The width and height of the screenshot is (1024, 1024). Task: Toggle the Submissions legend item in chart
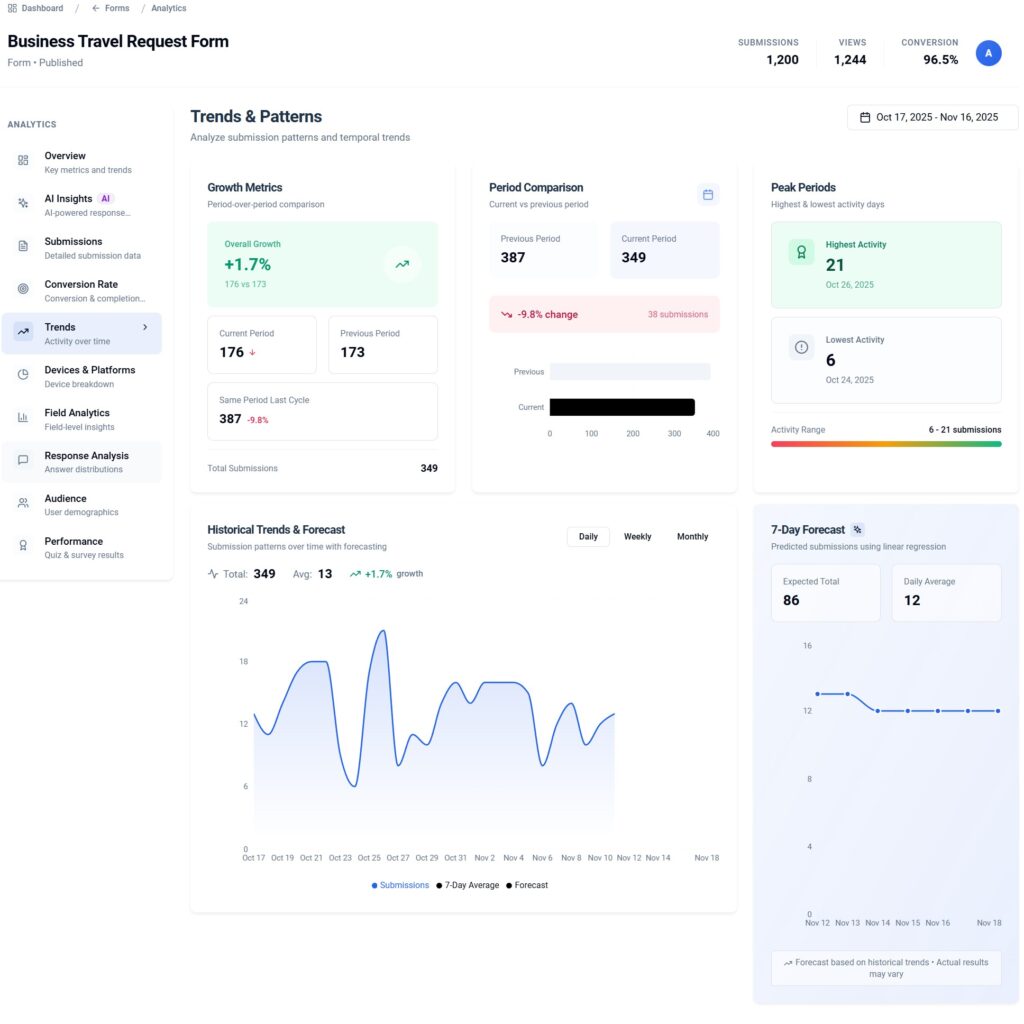pos(400,885)
